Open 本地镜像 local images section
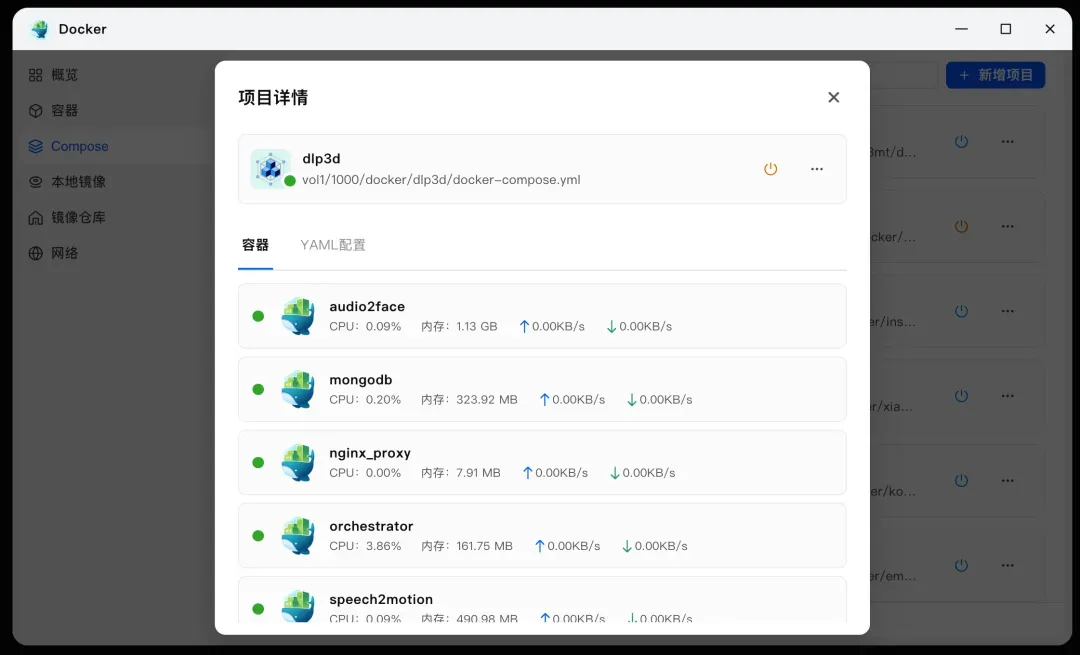 [x=78, y=182]
